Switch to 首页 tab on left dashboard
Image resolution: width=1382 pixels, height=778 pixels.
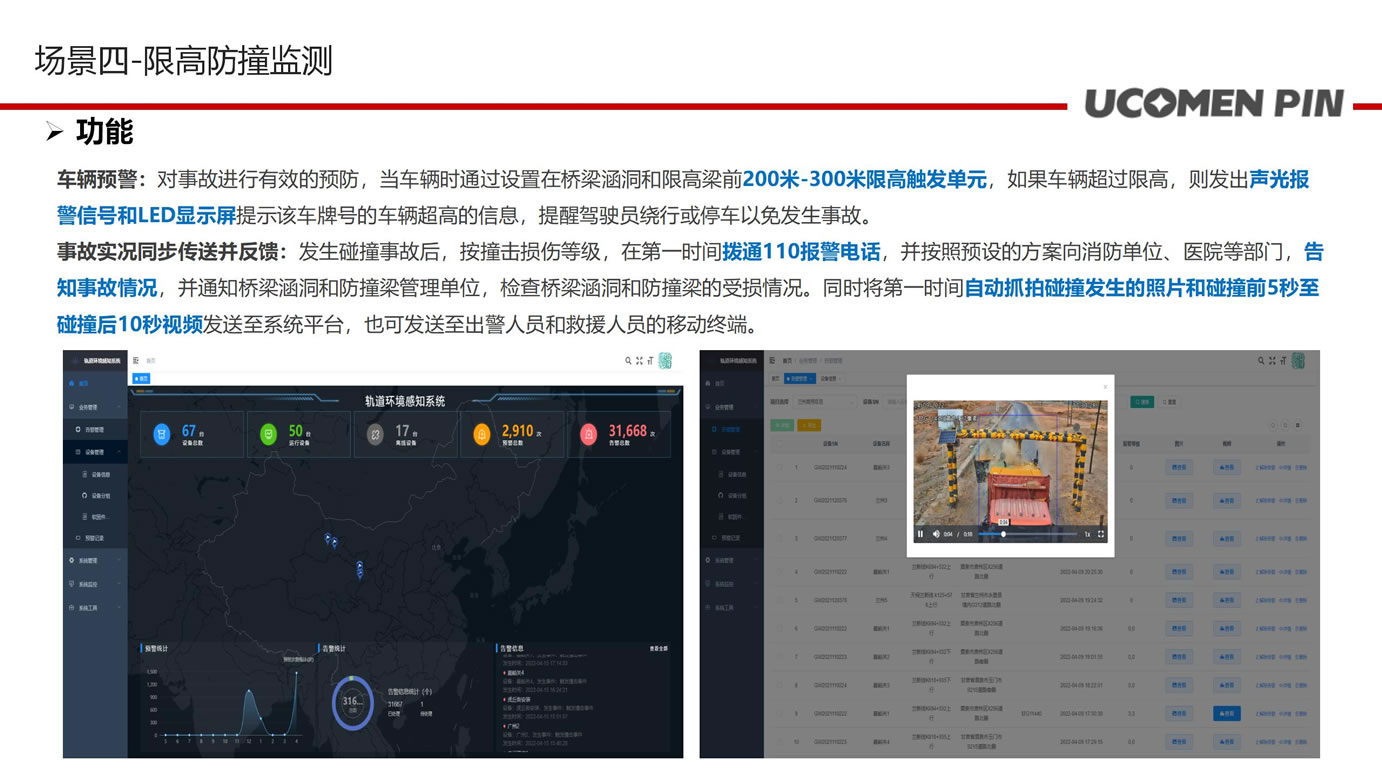[141, 379]
